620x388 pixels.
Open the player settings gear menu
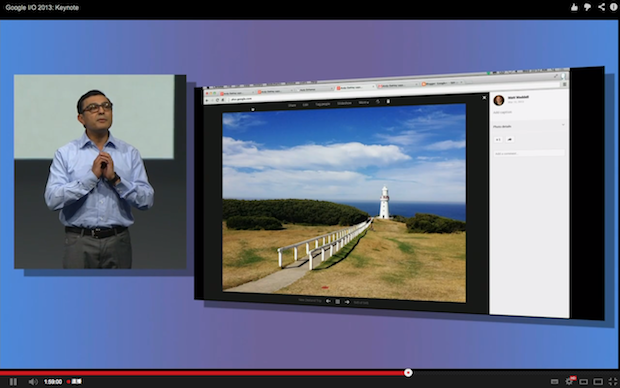(x=569, y=381)
